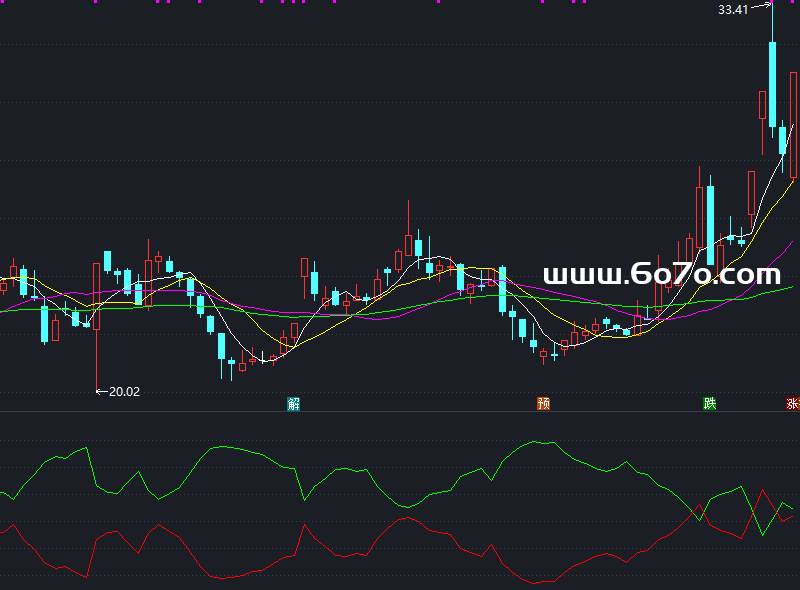Viewport: 800px width, 590px height.
Task: Open the www.6o7o.com watermark link
Action: pyautogui.click(x=661, y=275)
